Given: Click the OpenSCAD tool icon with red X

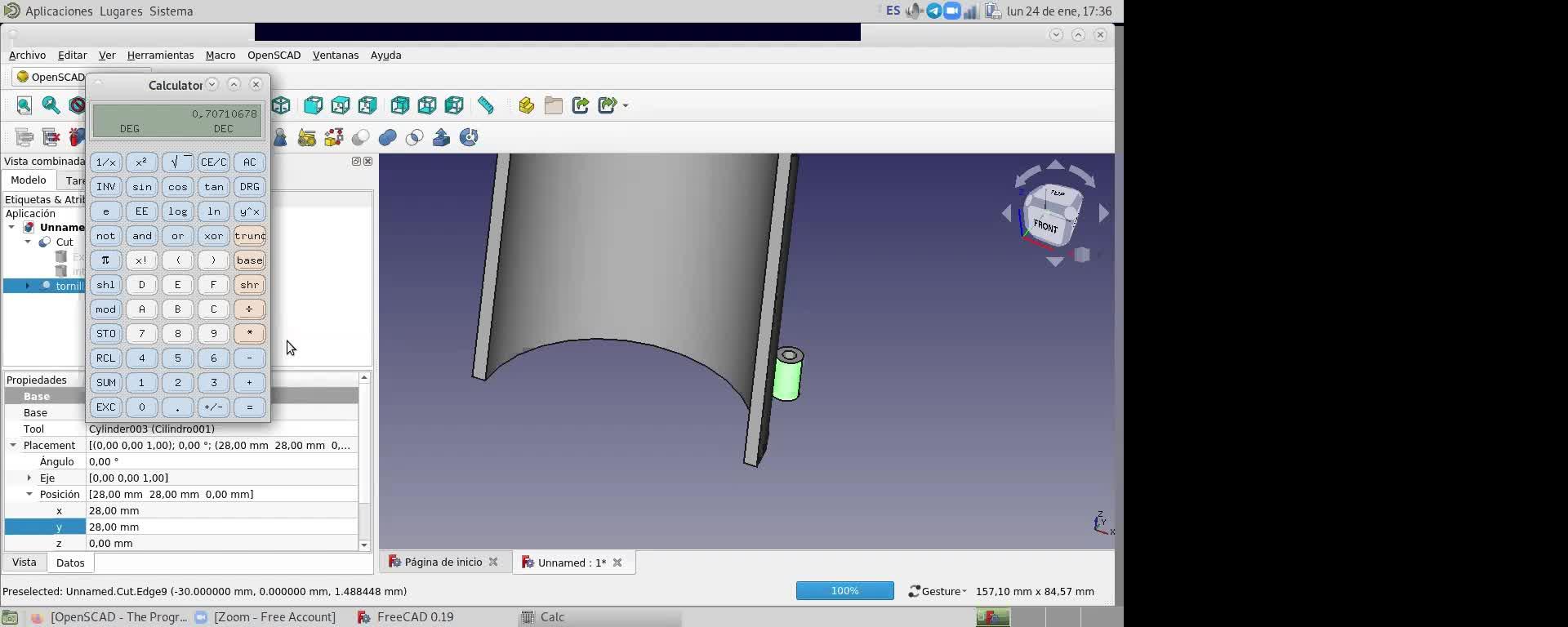Looking at the screenshot, I should [51, 137].
